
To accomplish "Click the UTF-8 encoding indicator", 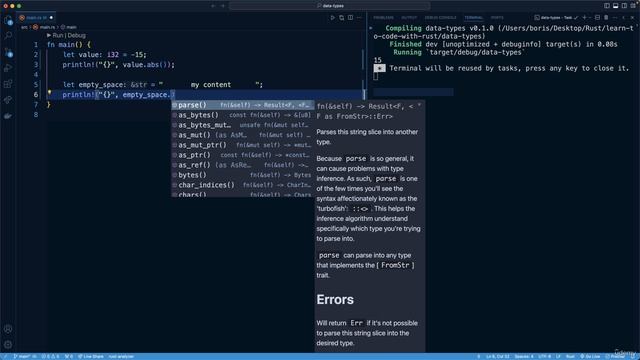I will coord(544,356).
